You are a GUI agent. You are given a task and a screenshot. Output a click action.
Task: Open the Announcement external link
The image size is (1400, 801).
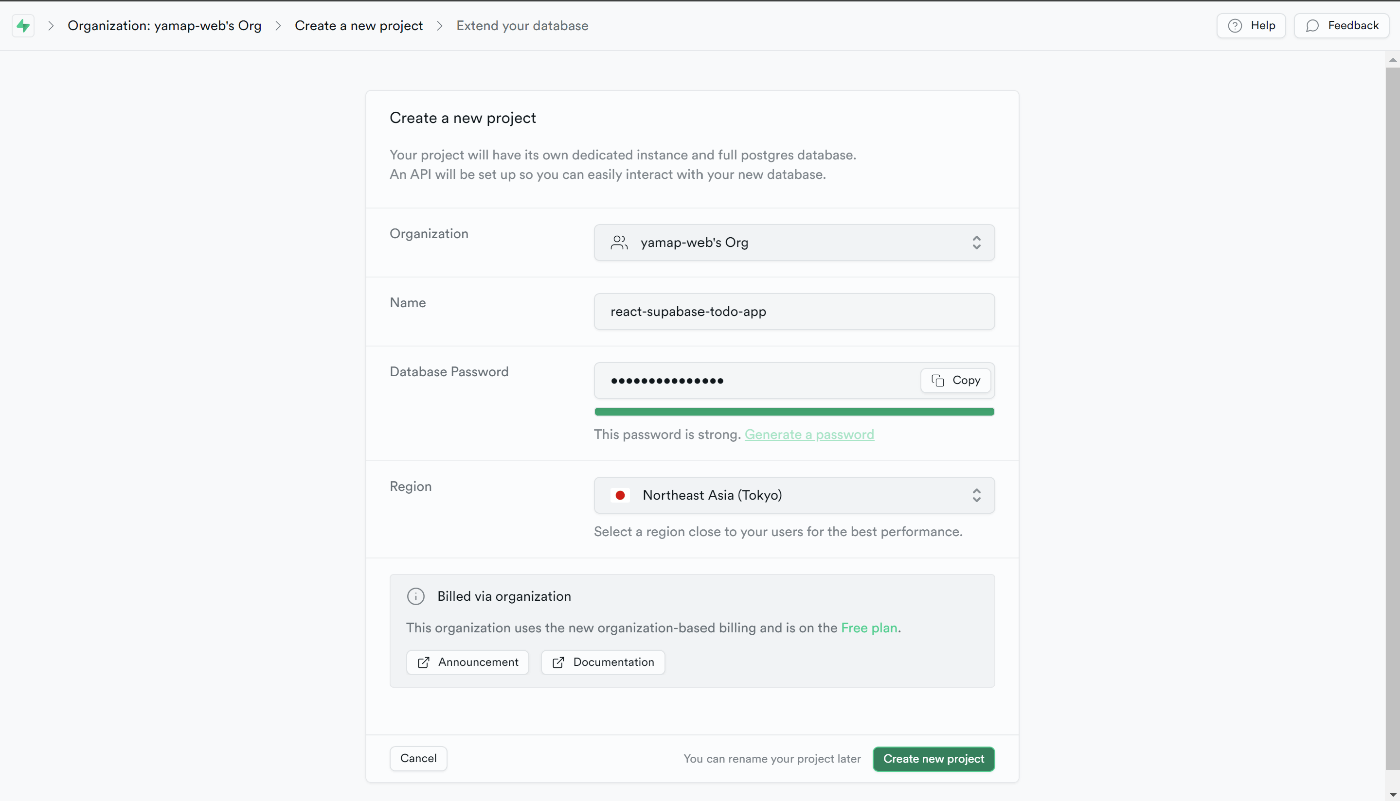tap(468, 662)
